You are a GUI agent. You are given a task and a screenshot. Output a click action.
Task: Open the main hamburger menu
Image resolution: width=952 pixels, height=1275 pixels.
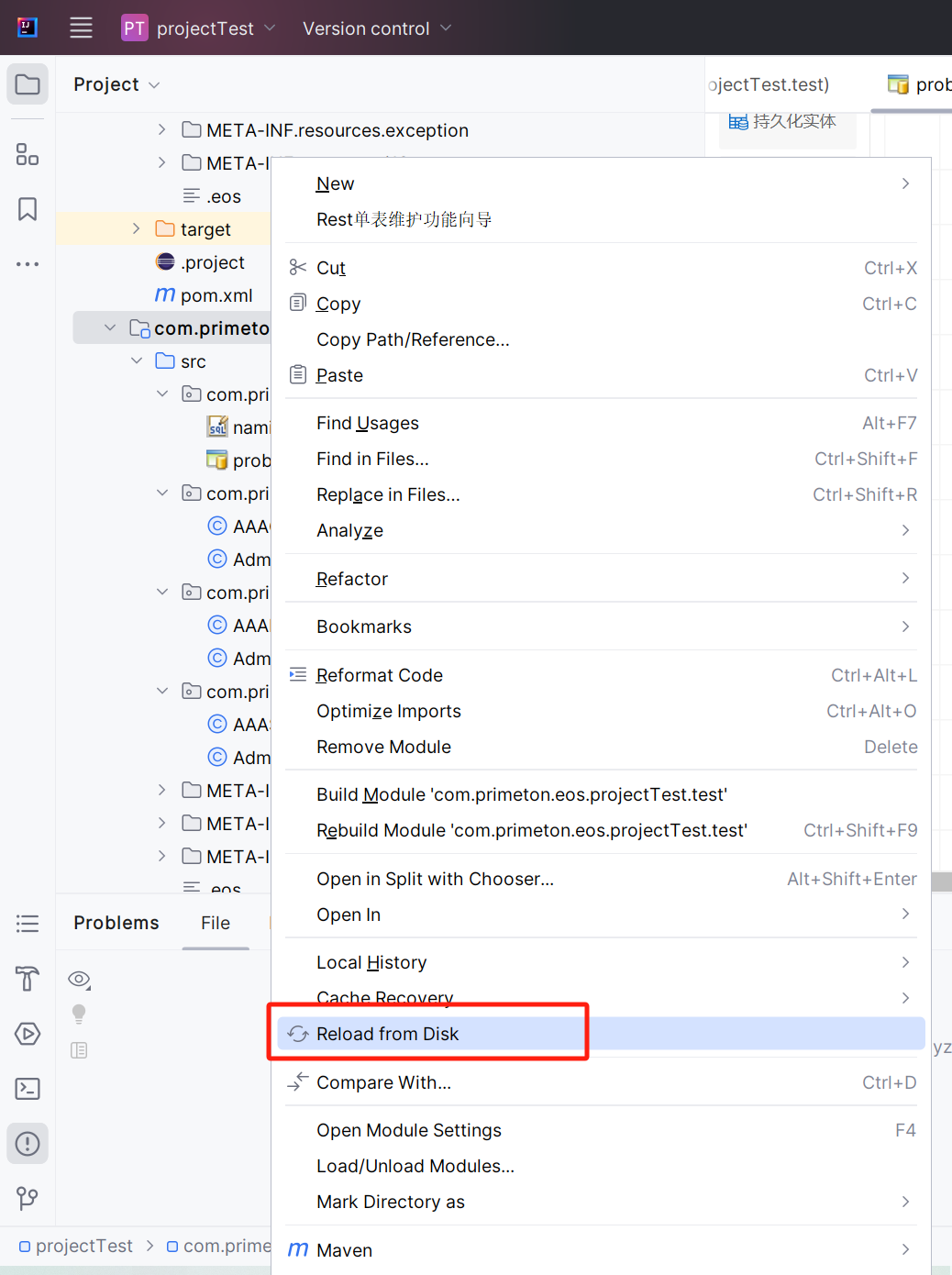[81, 28]
